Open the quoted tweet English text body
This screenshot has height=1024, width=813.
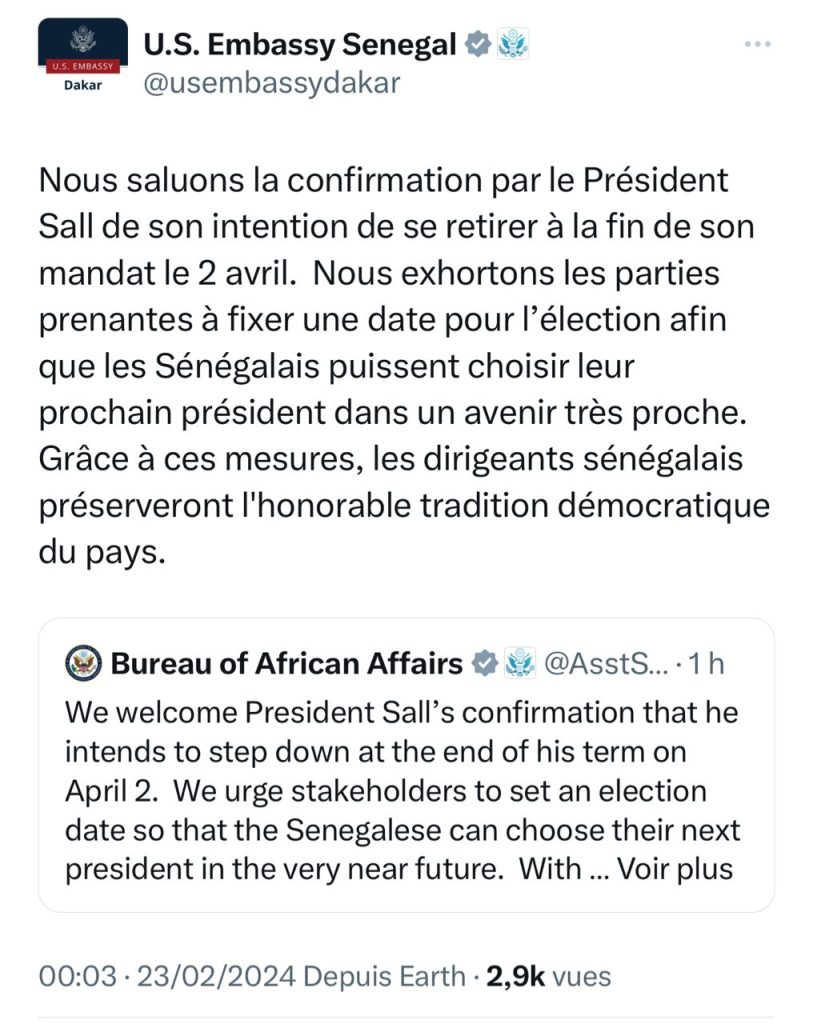click(x=402, y=791)
